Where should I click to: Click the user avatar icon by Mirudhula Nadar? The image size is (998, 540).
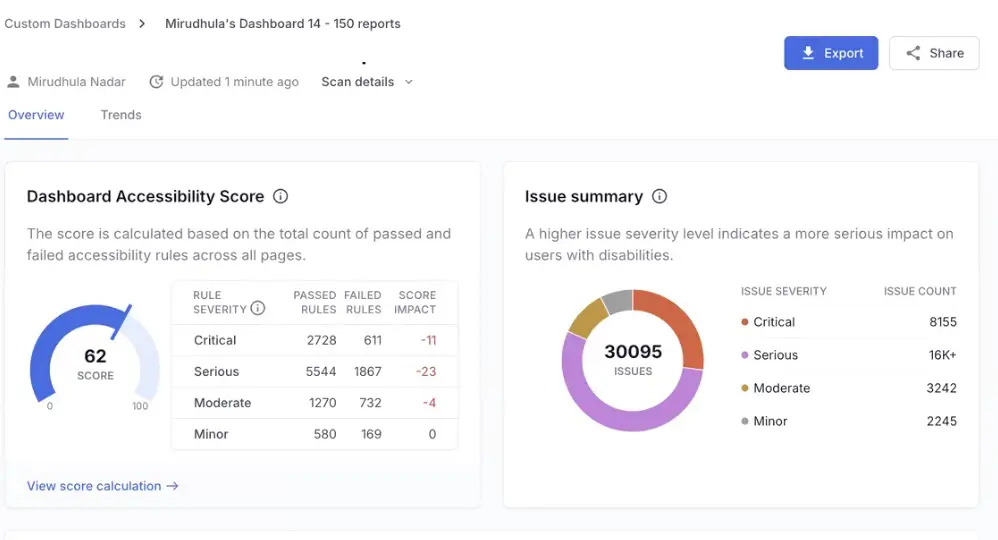point(13,82)
